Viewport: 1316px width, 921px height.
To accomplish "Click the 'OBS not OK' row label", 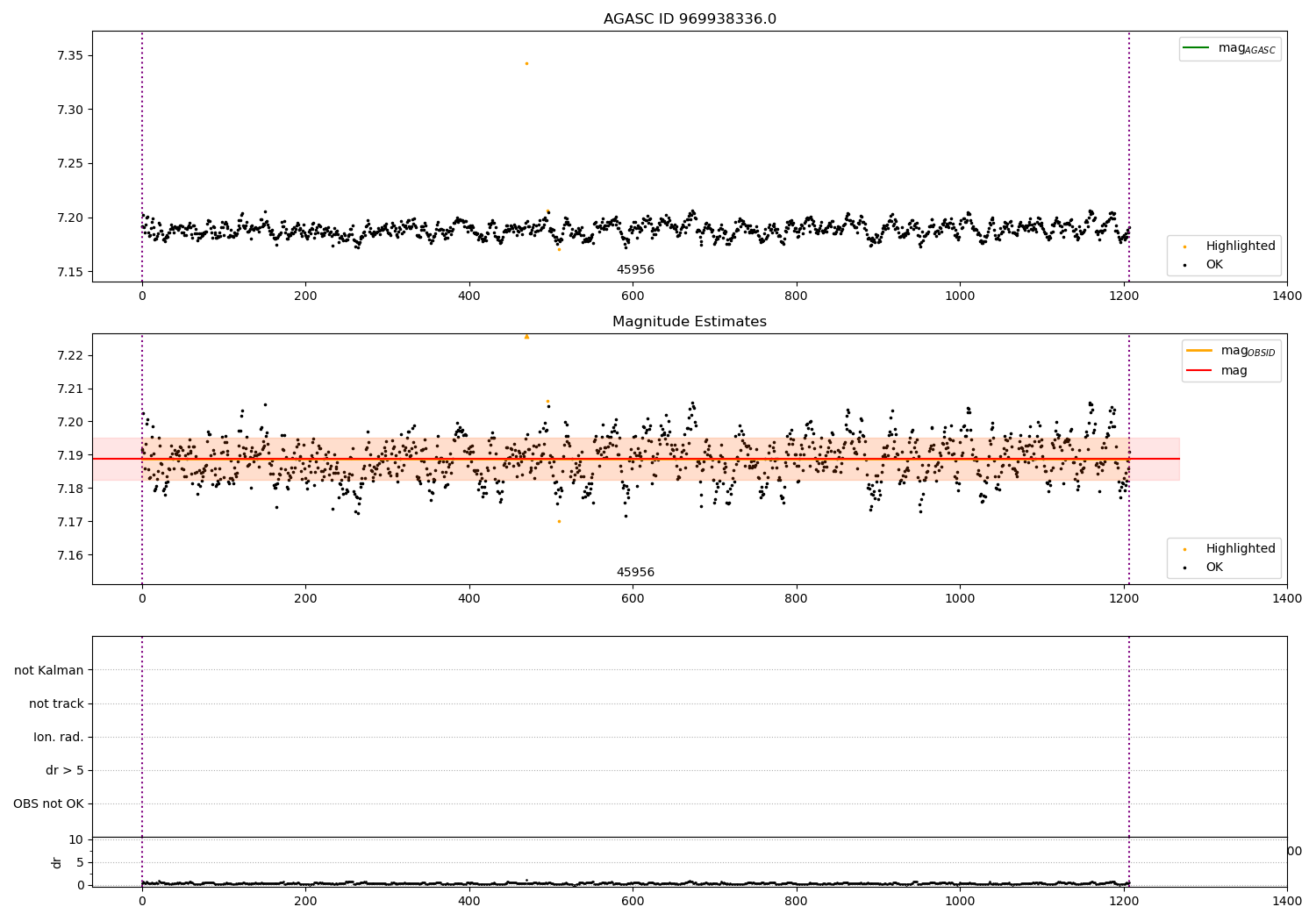I will (48, 804).
